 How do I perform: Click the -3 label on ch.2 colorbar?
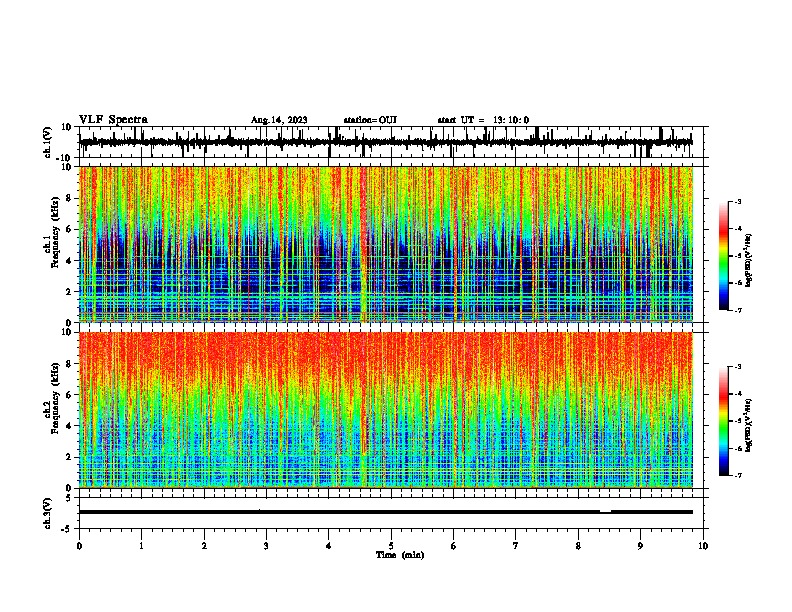[738, 367]
